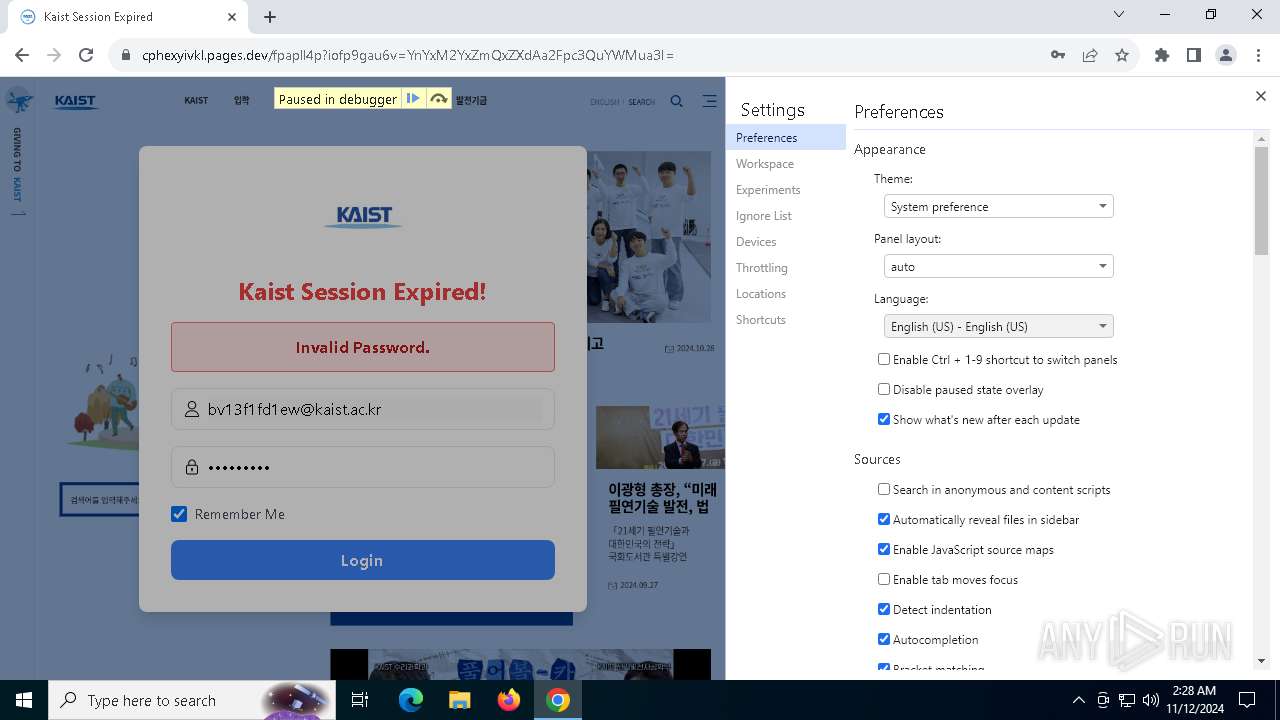Open a new browser tab
Image resolution: width=1280 pixels, height=720 pixels.
pyautogui.click(x=270, y=17)
